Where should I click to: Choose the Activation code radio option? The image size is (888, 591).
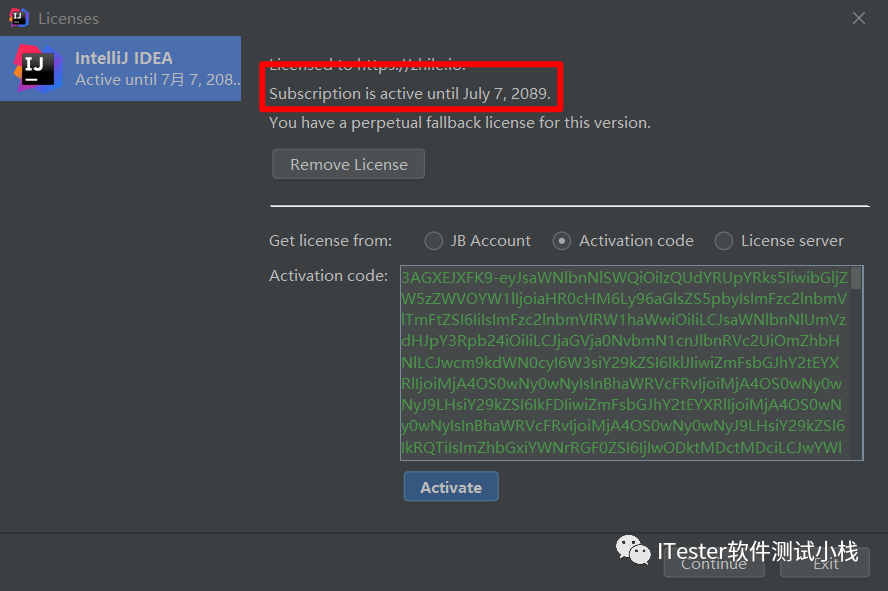(563, 241)
